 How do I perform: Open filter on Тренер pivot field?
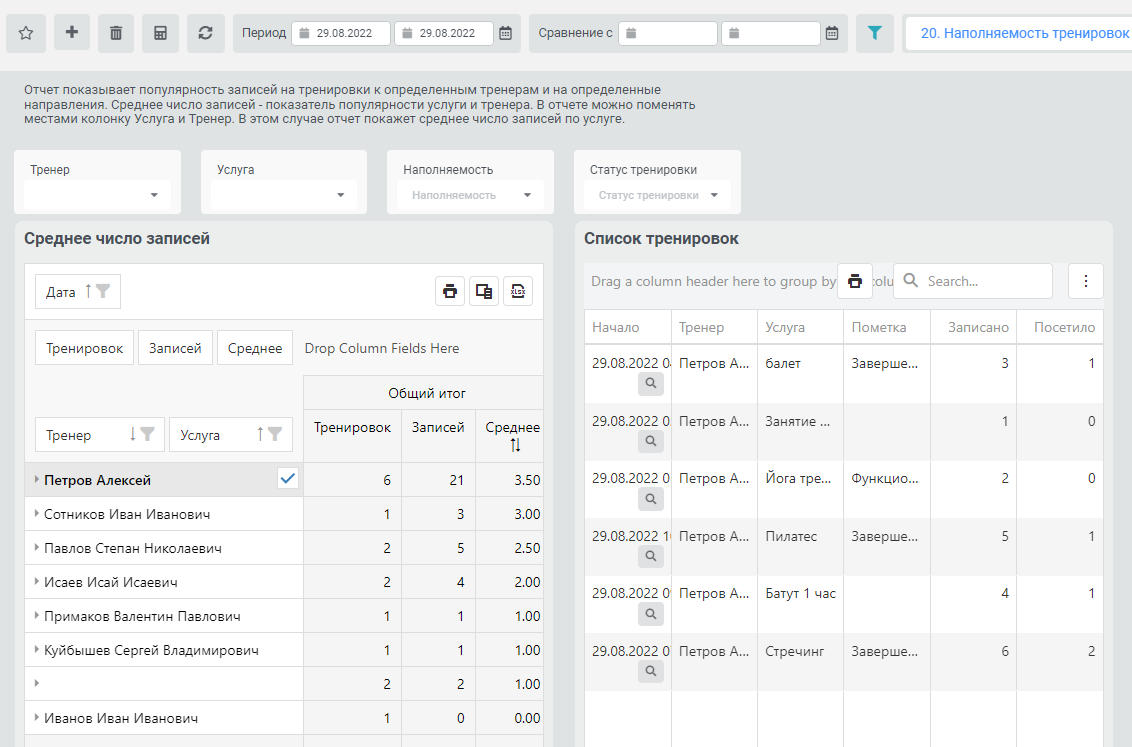click(x=147, y=434)
